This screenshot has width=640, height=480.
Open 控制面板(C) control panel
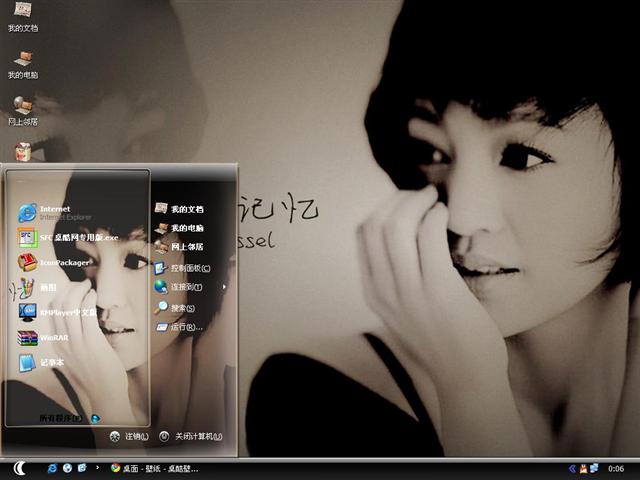coord(182,268)
